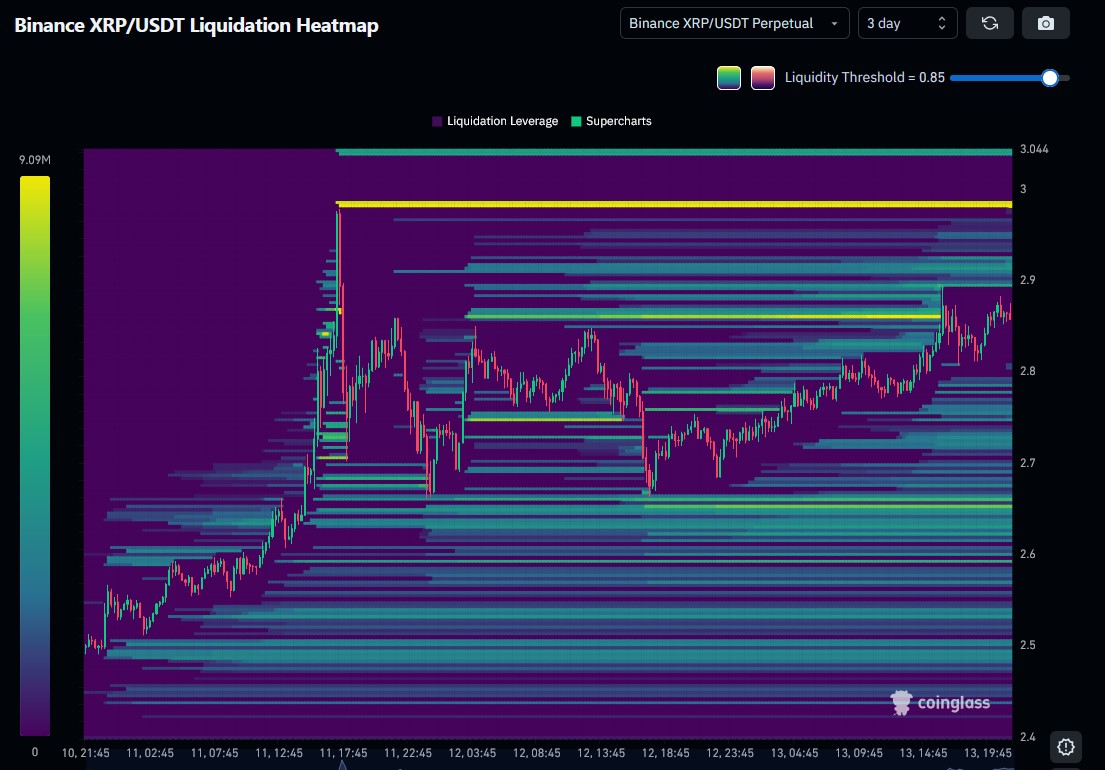Click the Liquidity Threshold slider handle
The height and width of the screenshot is (770, 1105).
[1049, 77]
